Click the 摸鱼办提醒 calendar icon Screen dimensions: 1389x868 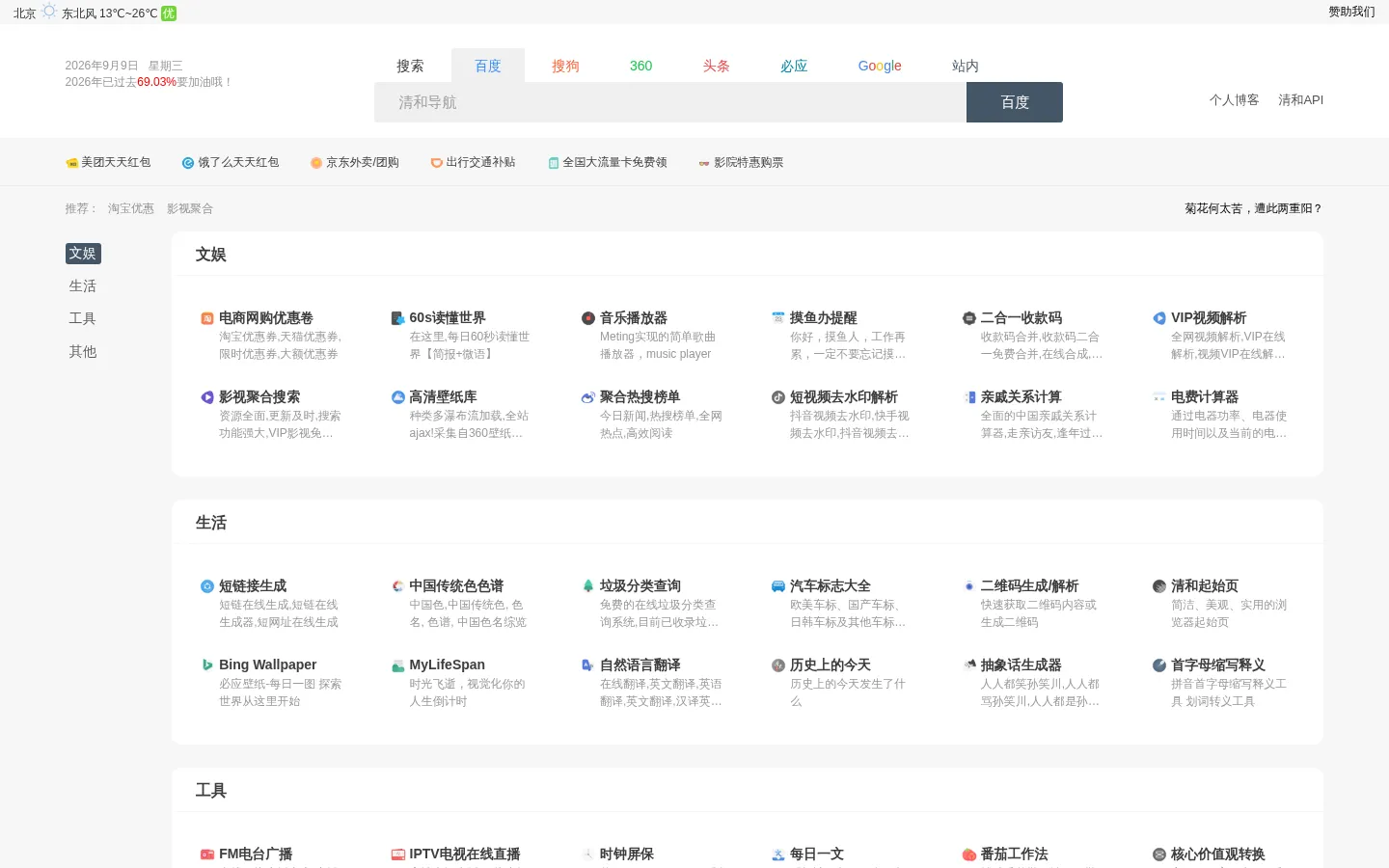click(x=778, y=318)
